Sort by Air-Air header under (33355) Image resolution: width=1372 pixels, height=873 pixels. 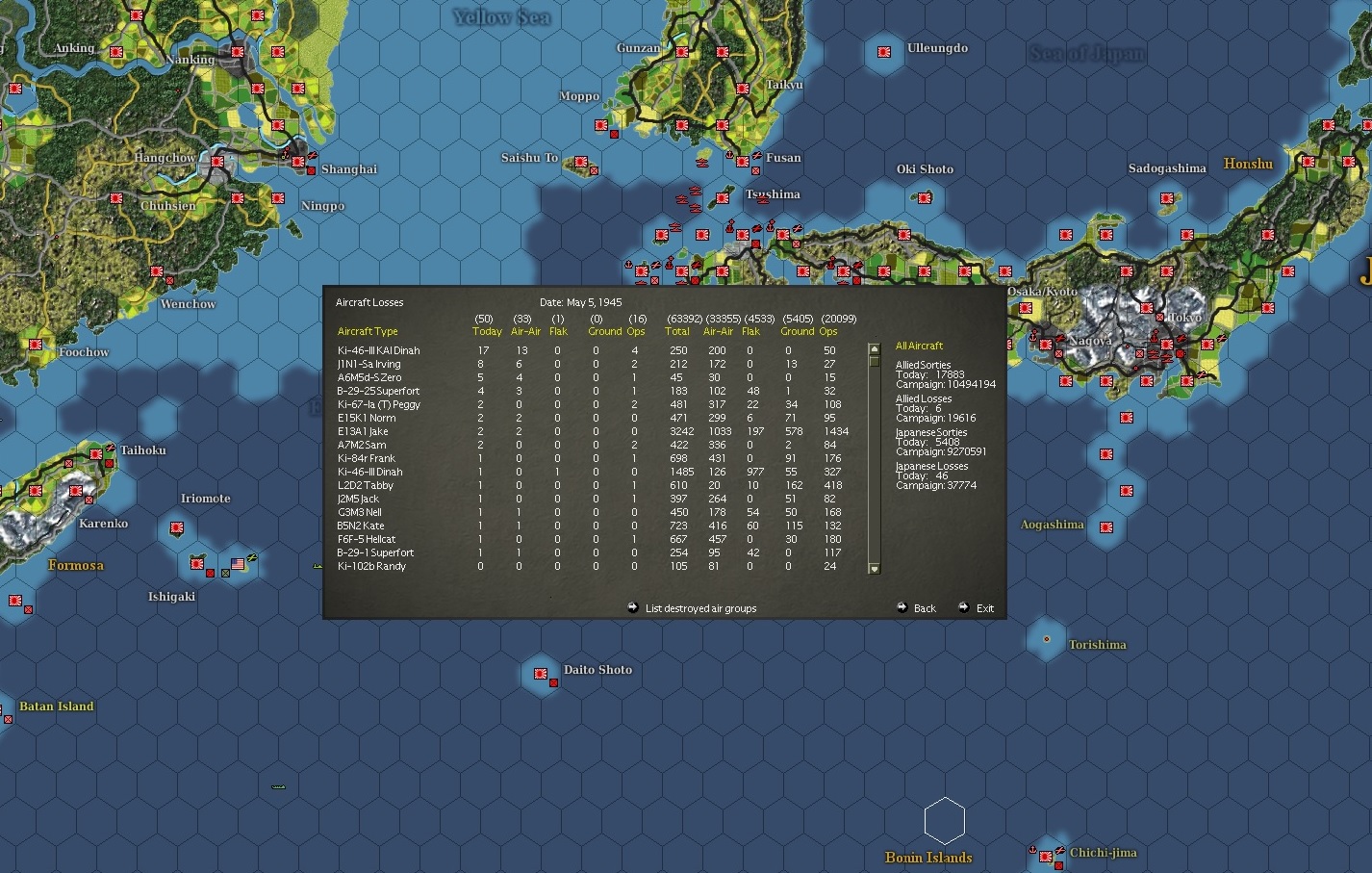[719, 331]
